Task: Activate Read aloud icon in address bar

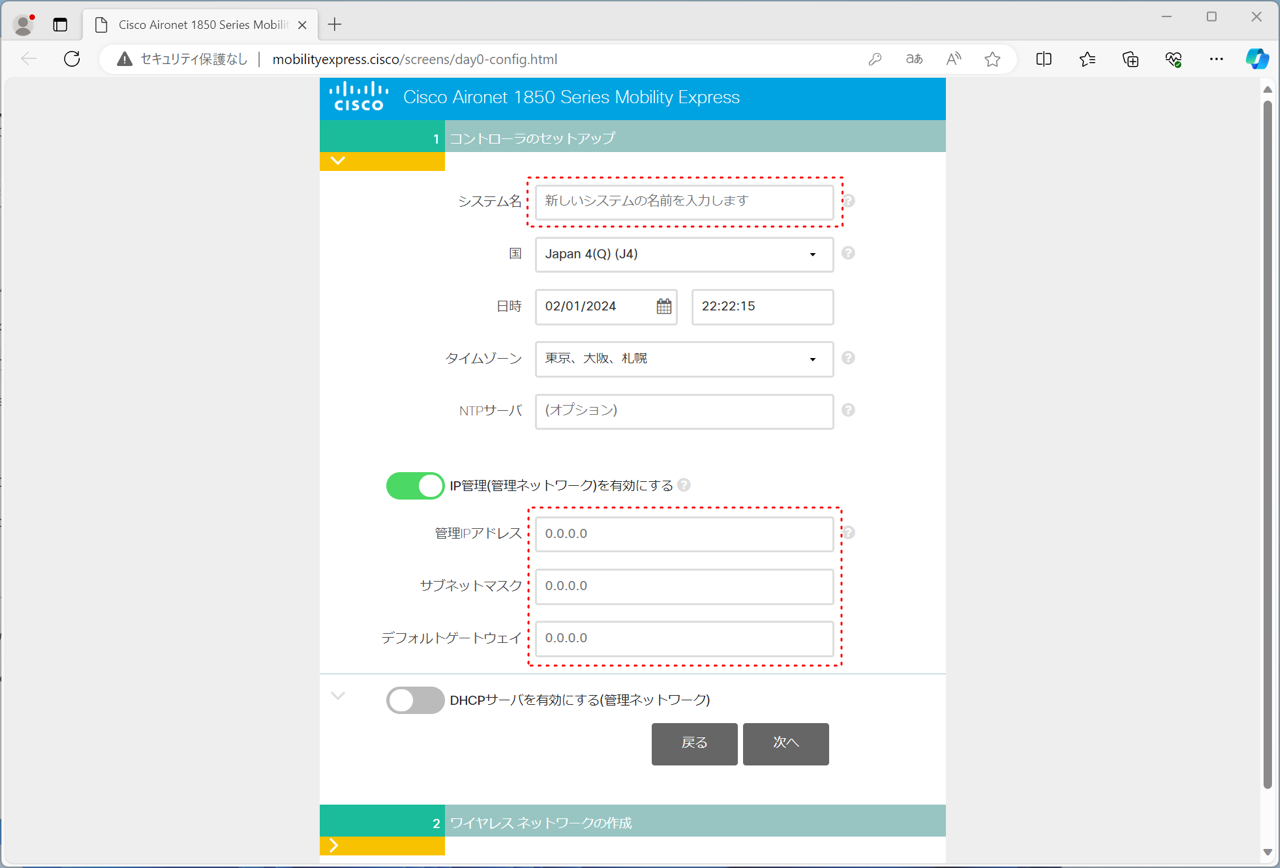Action: [x=953, y=59]
